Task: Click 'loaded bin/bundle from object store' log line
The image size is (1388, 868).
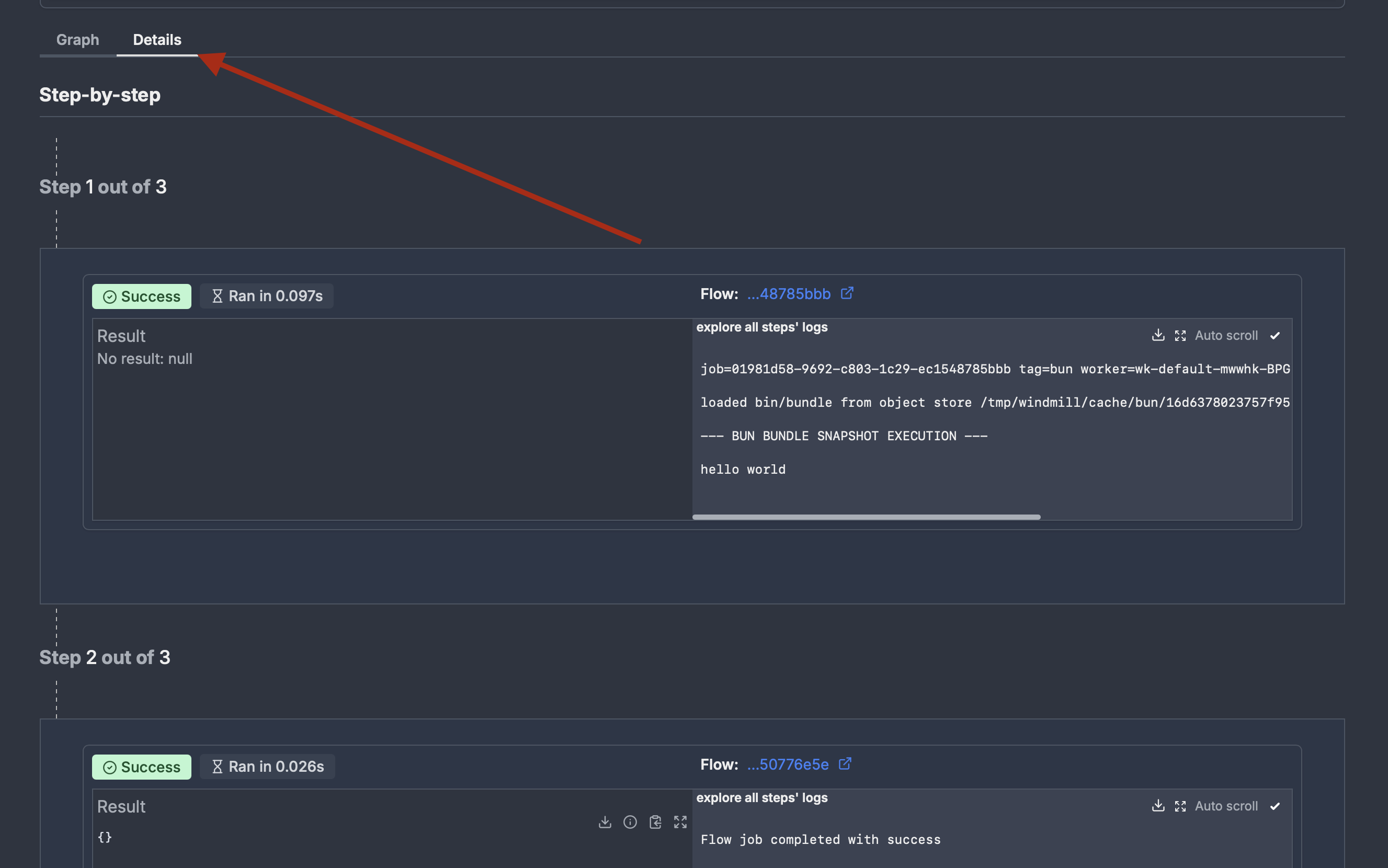Action: click(995, 403)
